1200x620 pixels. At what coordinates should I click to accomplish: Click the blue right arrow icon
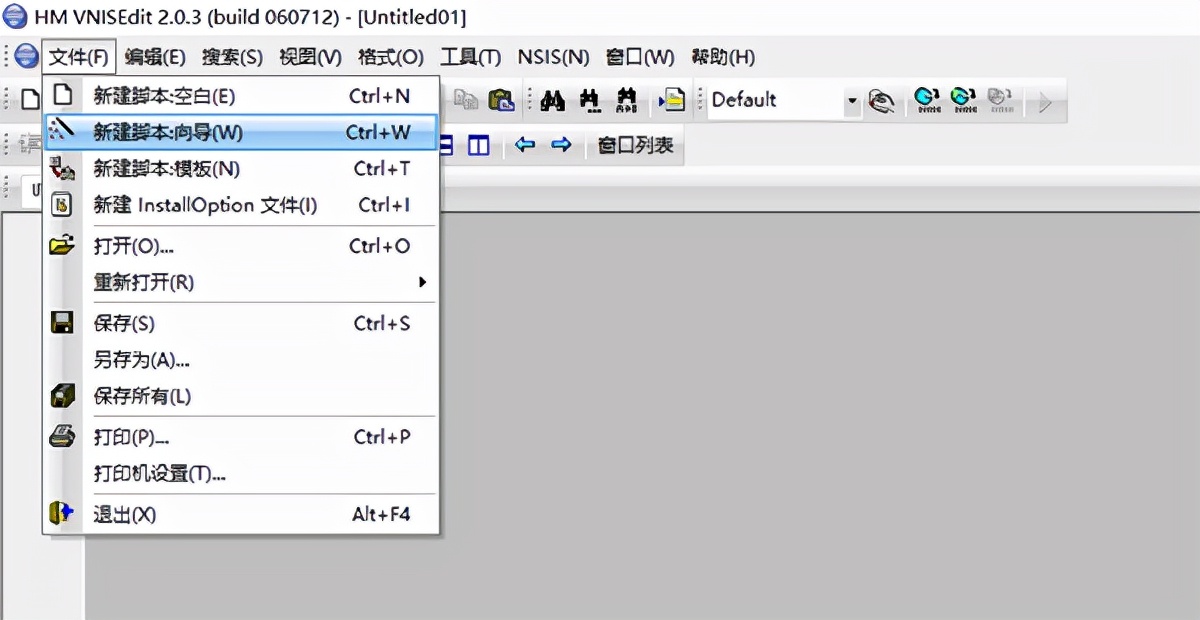pos(561,145)
